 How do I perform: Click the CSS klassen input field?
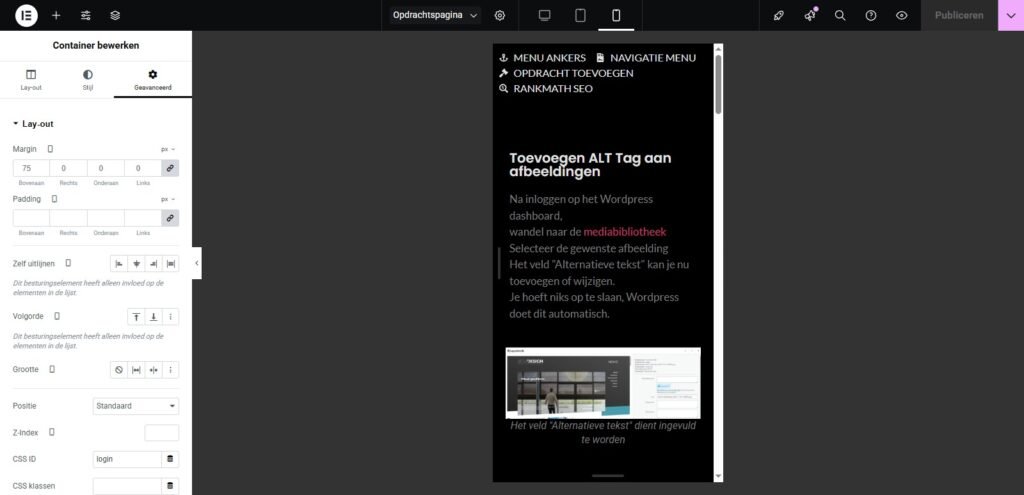tap(127, 486)
